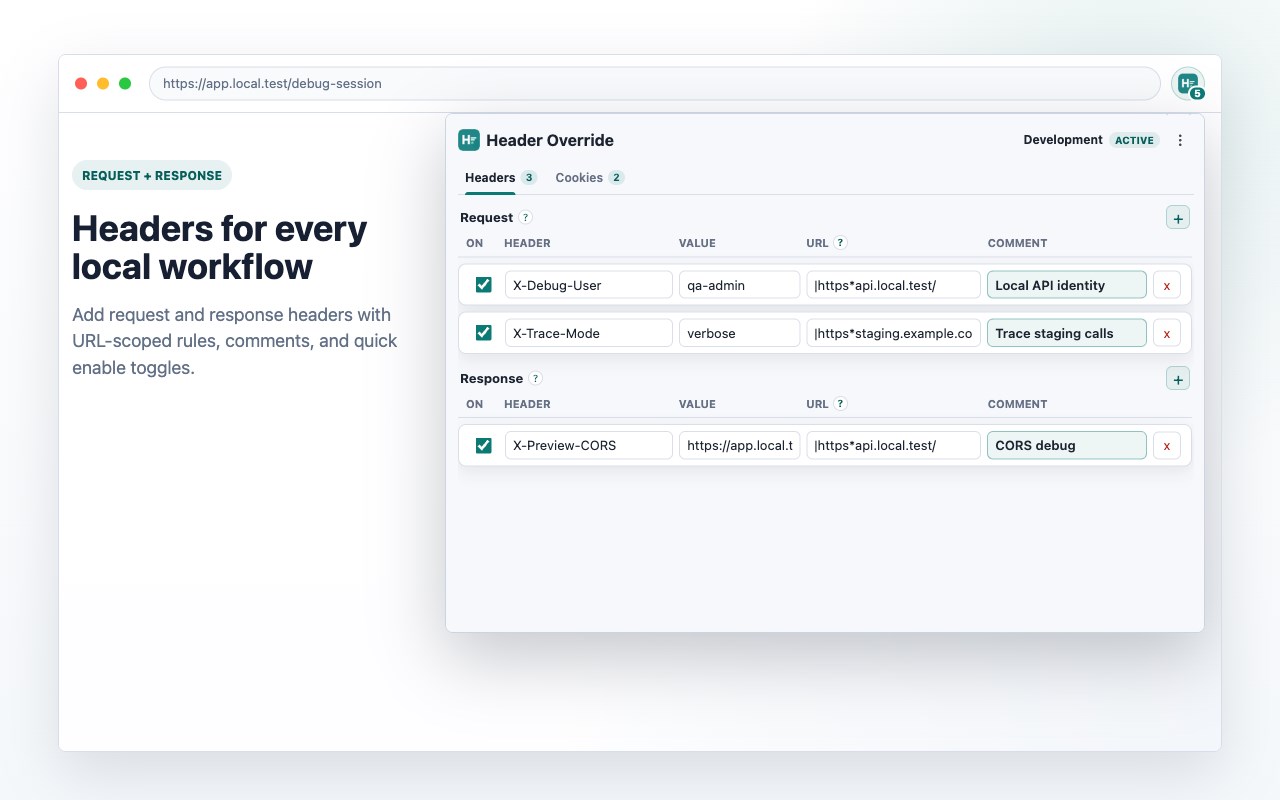
Task: Click the HEADER column header in Request section
Action: (527, 243)
